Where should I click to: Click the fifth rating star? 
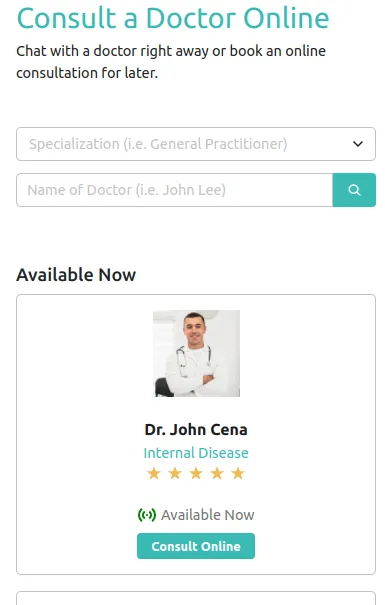tap(238, 473)
